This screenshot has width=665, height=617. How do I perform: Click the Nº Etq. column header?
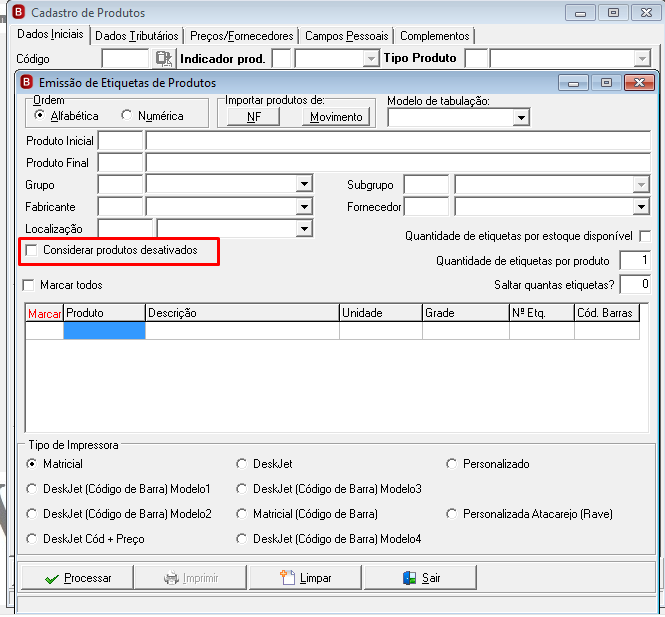pyautogui.click(x=542, y=313)
